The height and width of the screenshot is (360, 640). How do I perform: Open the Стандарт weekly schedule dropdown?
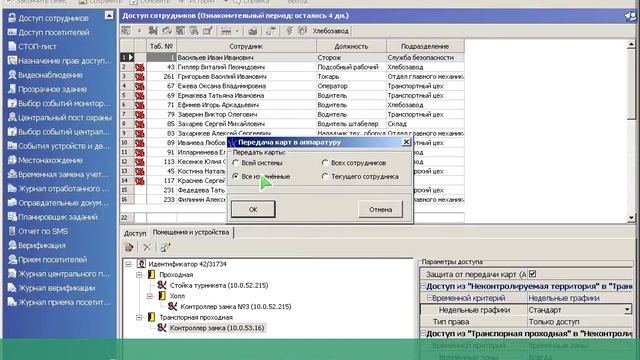(627, 310)
